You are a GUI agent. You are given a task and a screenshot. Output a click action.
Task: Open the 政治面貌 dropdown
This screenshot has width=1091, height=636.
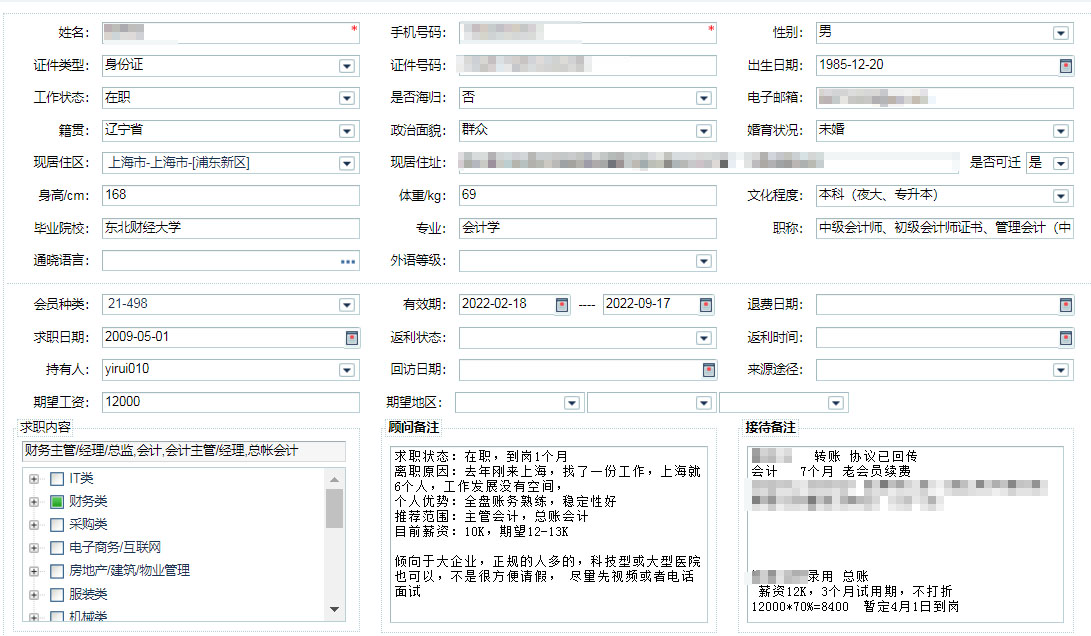coord(703,131)
